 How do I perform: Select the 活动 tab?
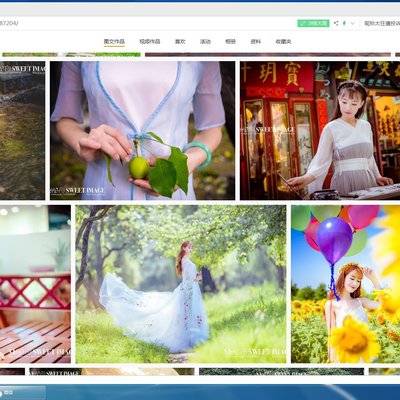point(205,42)
